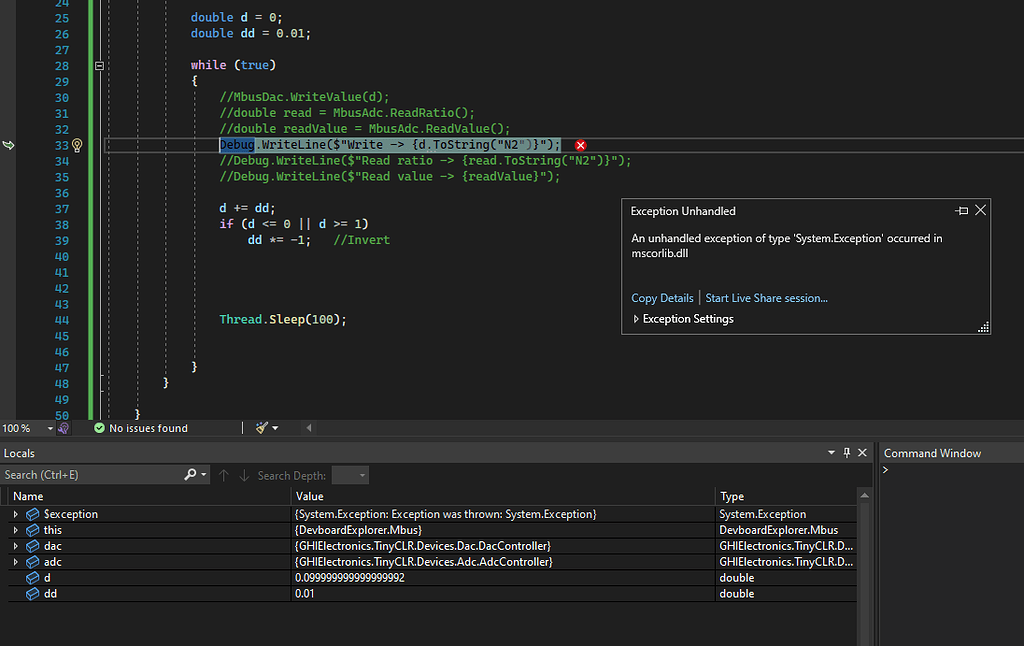Image resolution: width=1024 pixels, height=646 pixels.
Task: Open the Code Cleanup options arrow
Action: [273, 428]
